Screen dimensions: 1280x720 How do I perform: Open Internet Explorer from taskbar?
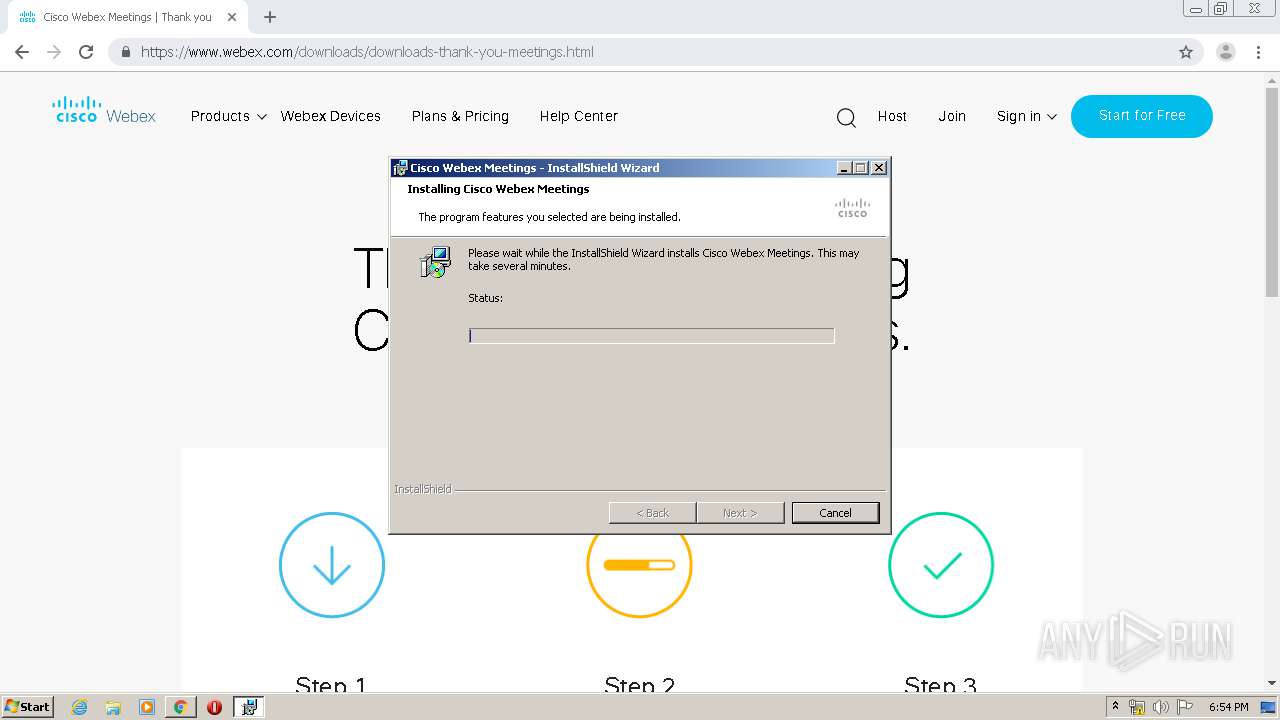(80, 707)
